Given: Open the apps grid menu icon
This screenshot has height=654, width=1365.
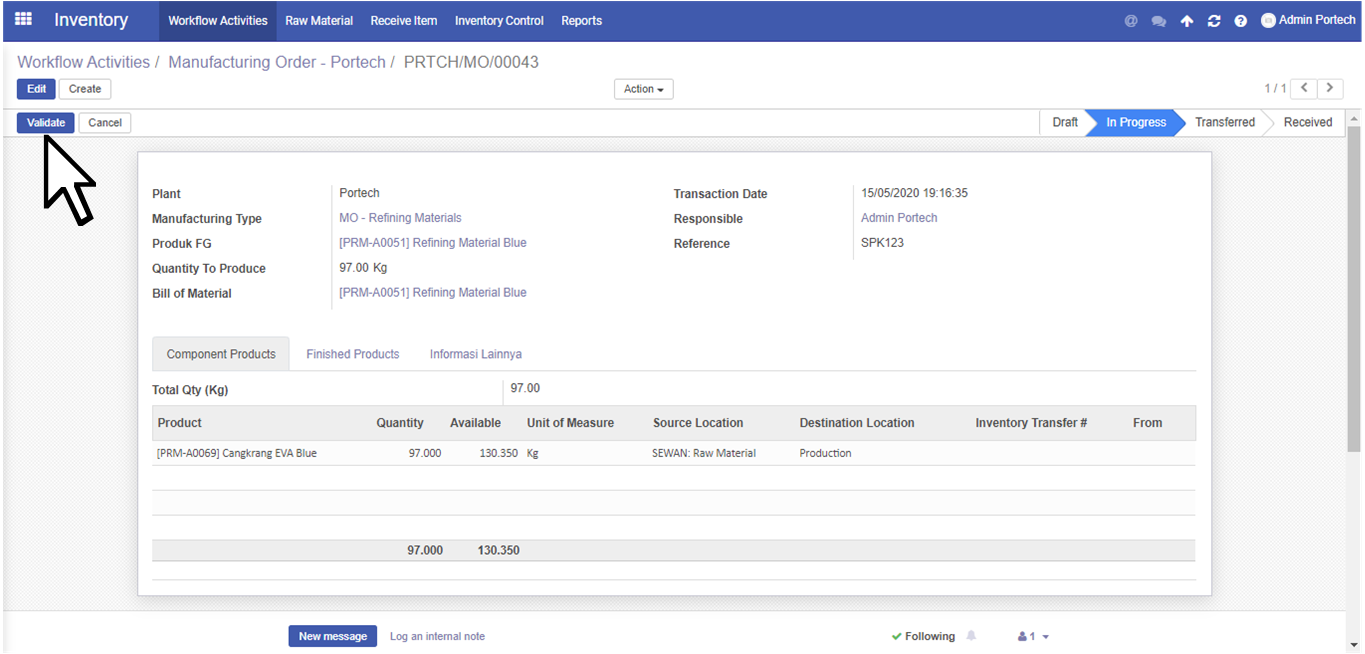Looking at the screenshot, I should (23, 20).
